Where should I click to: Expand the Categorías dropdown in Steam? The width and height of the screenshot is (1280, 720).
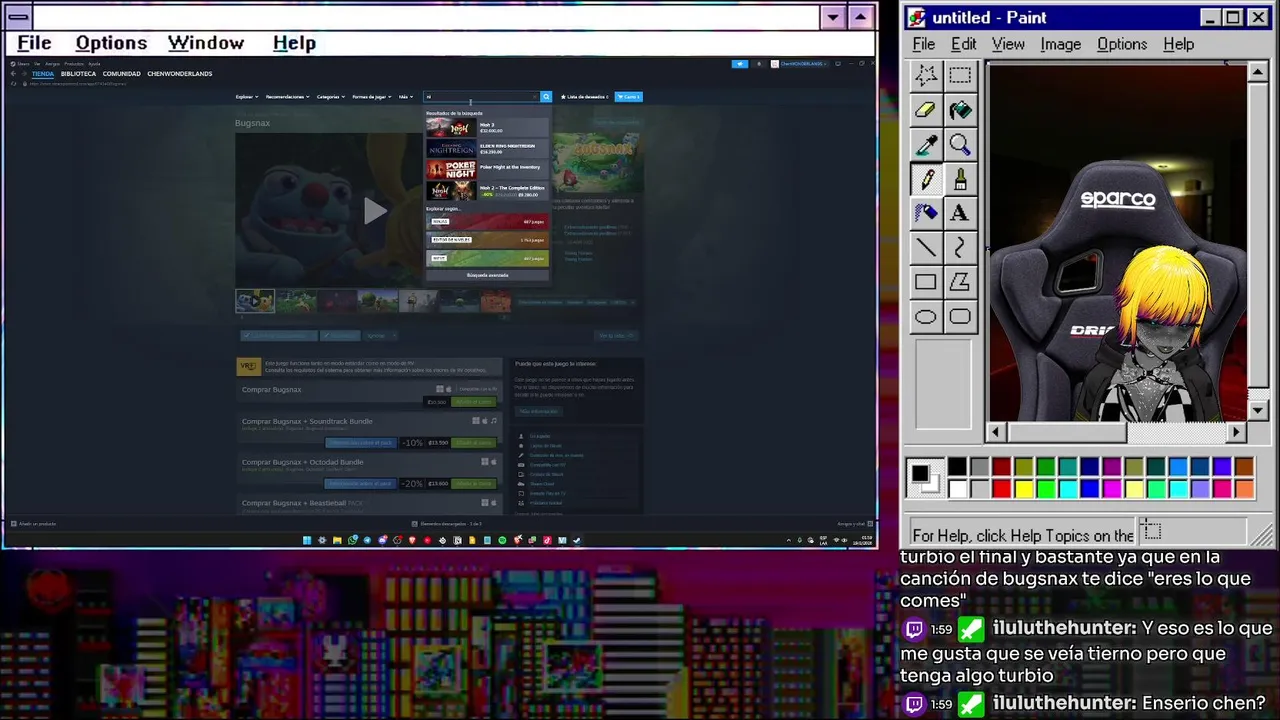coord(331,97)
